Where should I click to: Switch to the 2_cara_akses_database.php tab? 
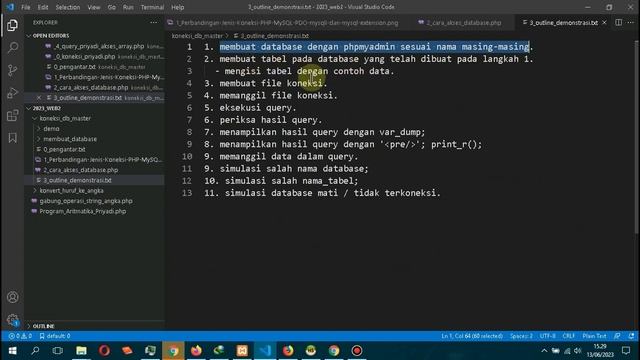[x=464, y=22]
